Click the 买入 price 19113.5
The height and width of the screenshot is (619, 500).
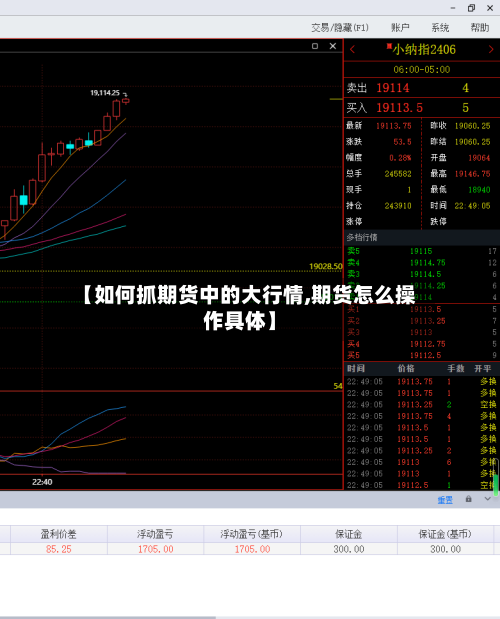tap(399, 108)
